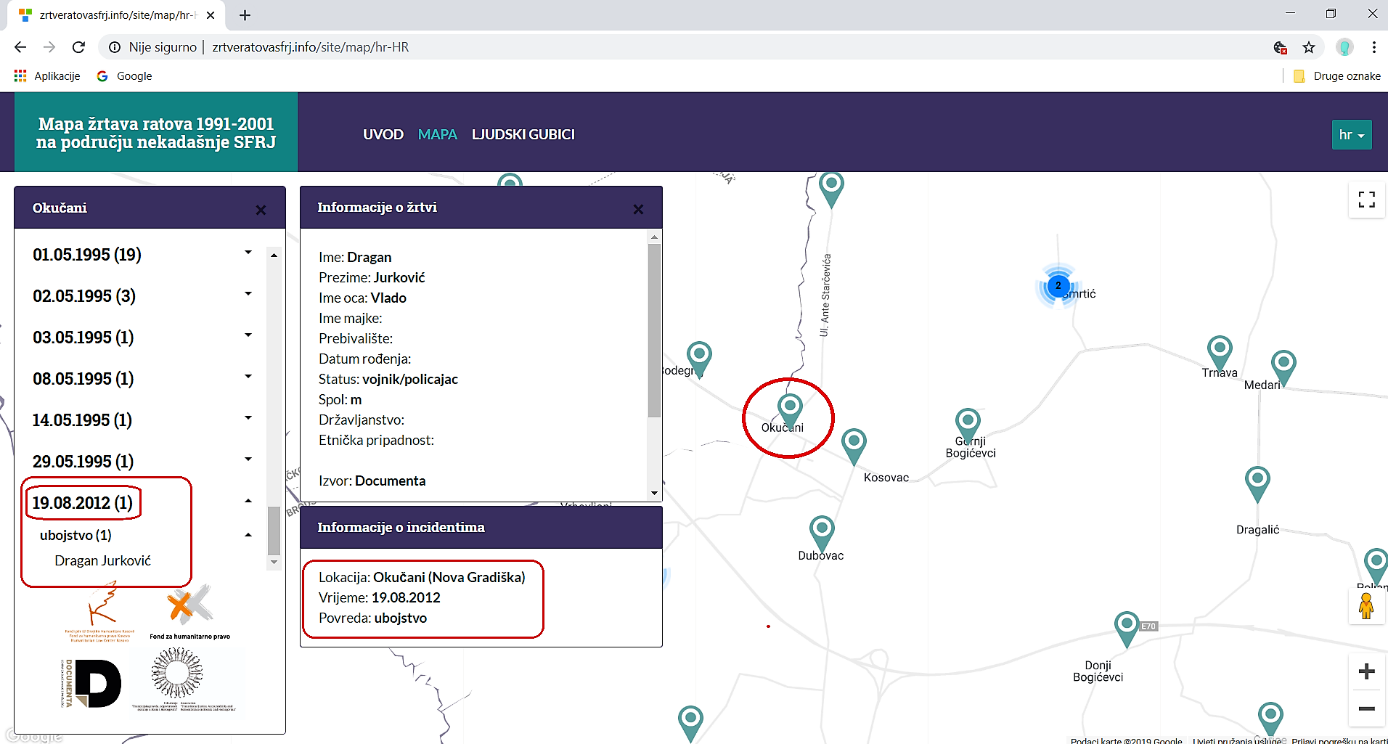Click the cluster marker showing 2
This screenshot has height=744, width=1388.
tap(1057, 286)
